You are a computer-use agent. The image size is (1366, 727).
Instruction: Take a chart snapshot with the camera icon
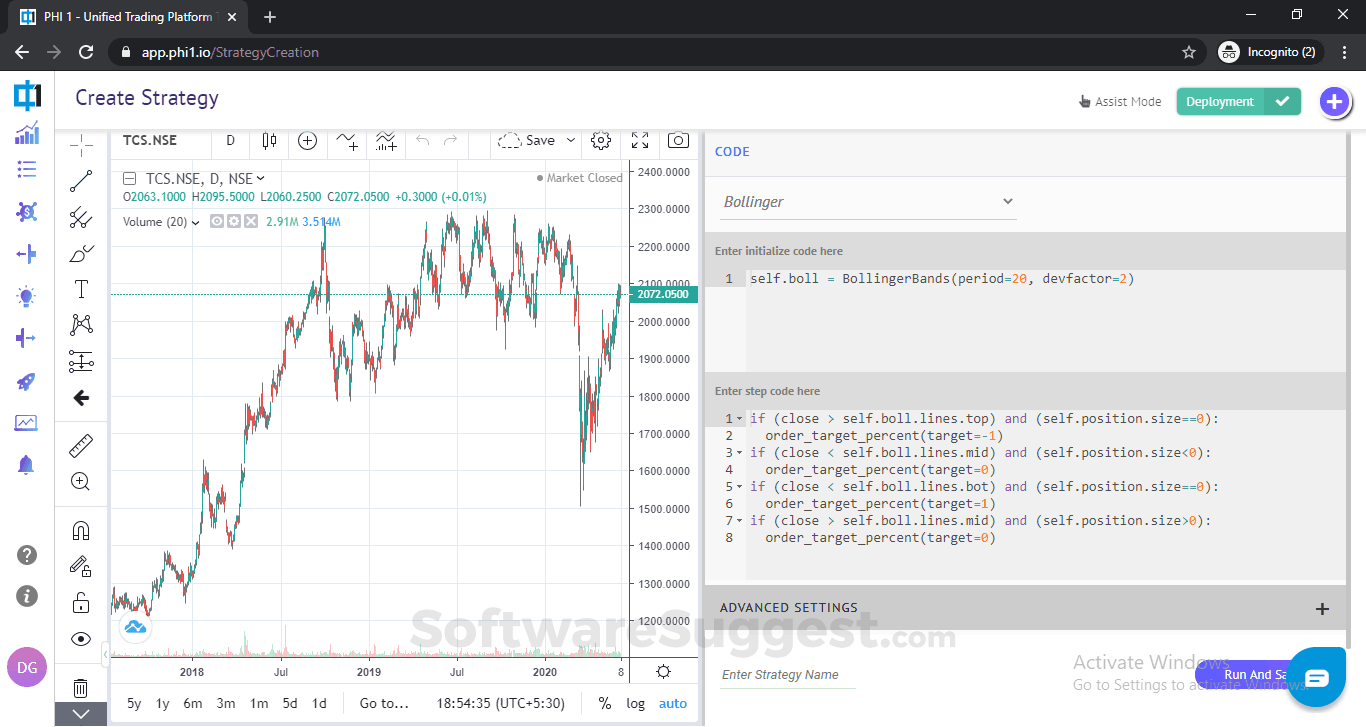click(678, 140)
